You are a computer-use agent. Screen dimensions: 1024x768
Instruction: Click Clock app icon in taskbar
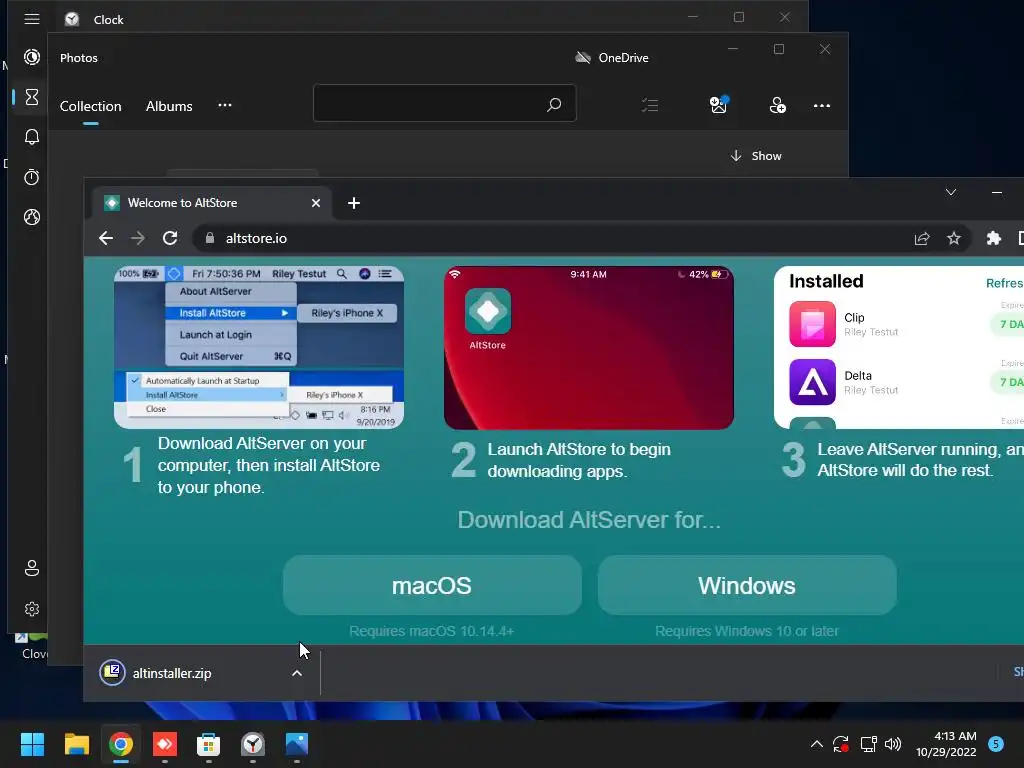point(253,744)
